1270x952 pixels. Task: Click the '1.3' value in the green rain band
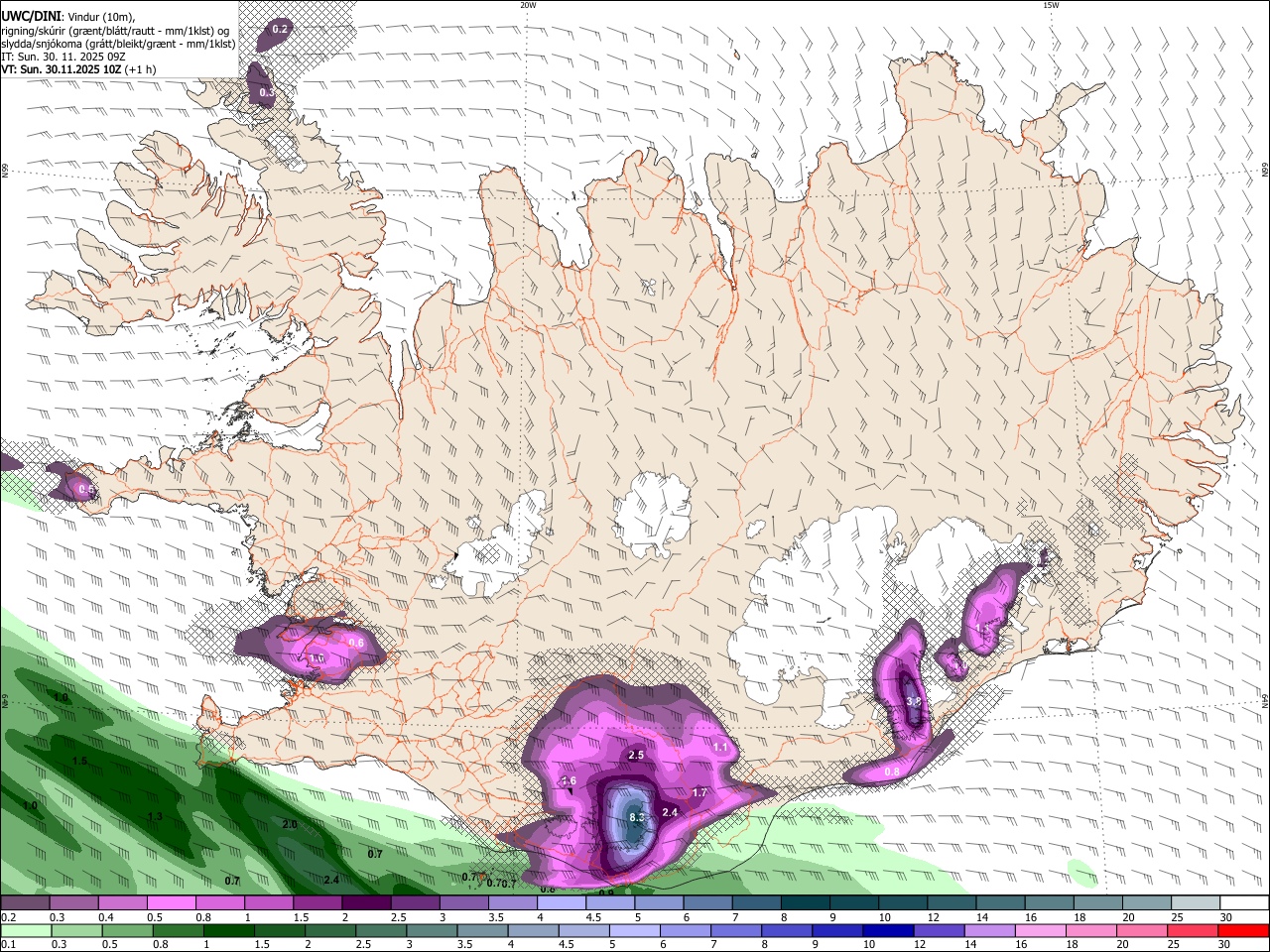pyautogui.click(x=155, y=816)
